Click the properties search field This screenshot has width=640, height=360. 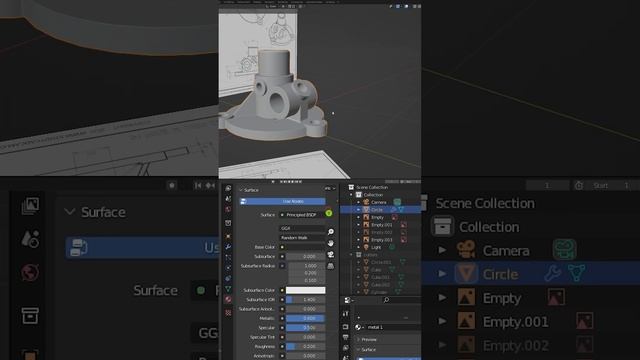pos(401,300)
